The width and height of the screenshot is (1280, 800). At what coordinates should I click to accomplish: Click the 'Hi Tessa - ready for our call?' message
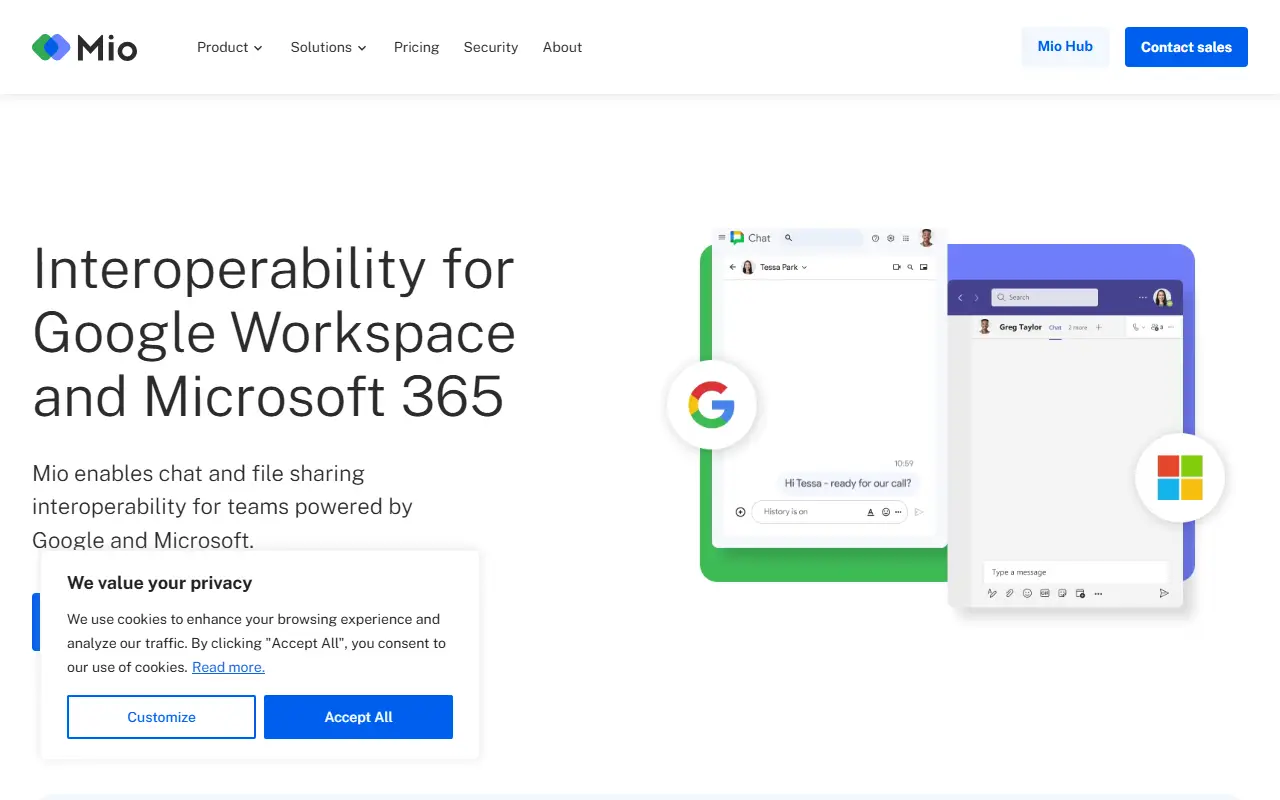click(x=848, y=483)
